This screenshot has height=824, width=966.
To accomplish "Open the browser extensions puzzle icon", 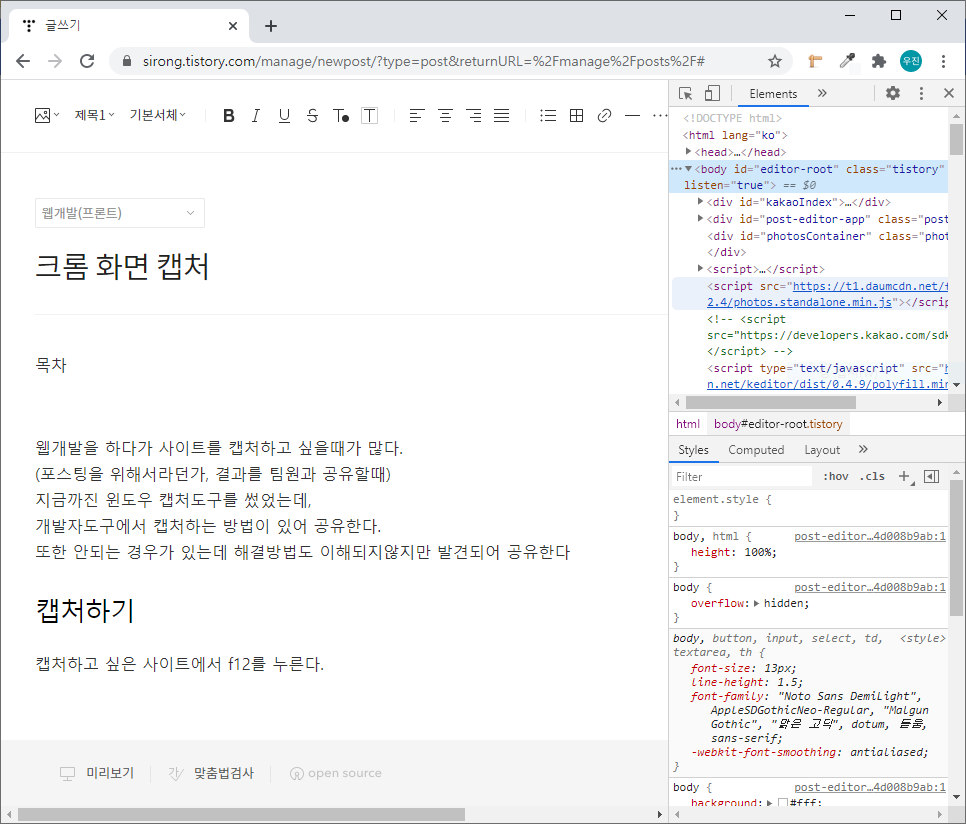I will click(879, 61).
